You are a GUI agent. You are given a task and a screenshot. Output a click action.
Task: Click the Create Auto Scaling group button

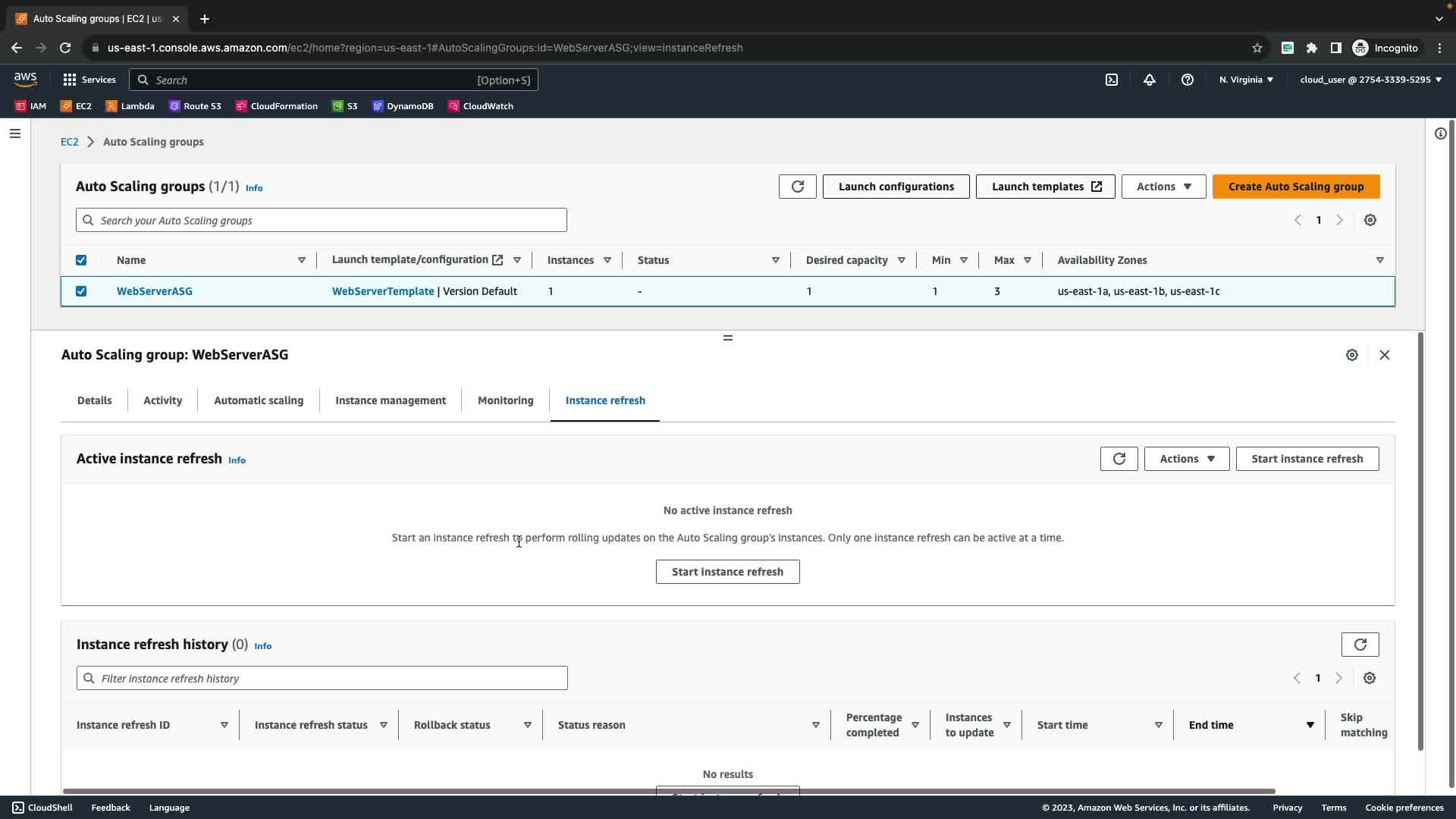coord(1295,187)
